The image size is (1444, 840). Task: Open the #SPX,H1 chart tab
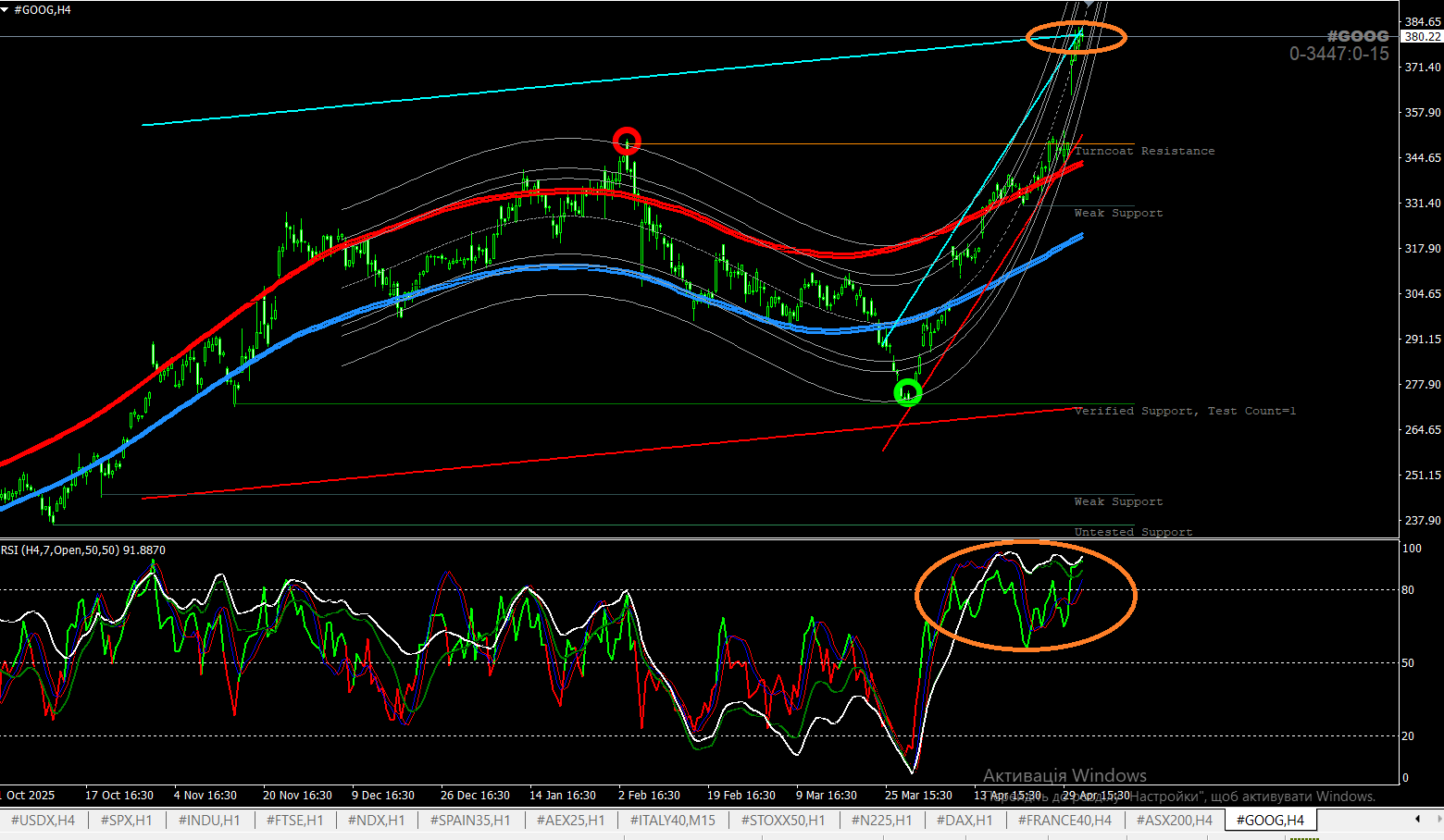tap(126, 820)
